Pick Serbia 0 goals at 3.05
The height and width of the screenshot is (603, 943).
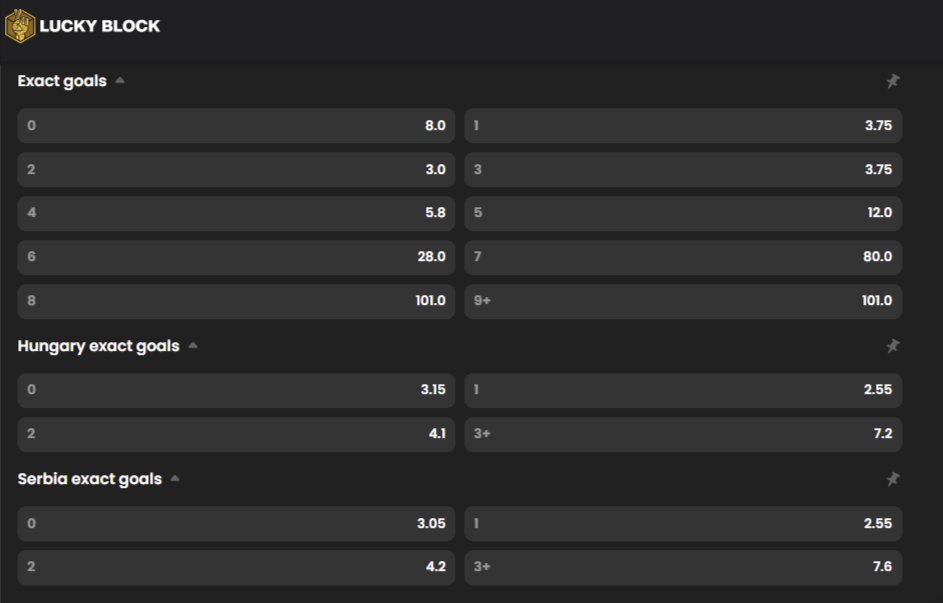pos(236,523)
